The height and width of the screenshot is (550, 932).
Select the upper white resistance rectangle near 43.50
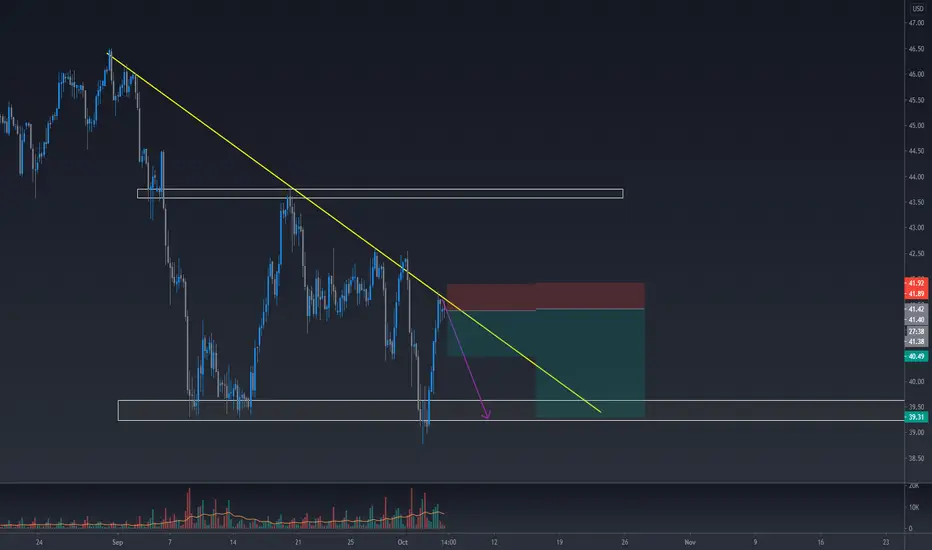[x=380, y=193]
